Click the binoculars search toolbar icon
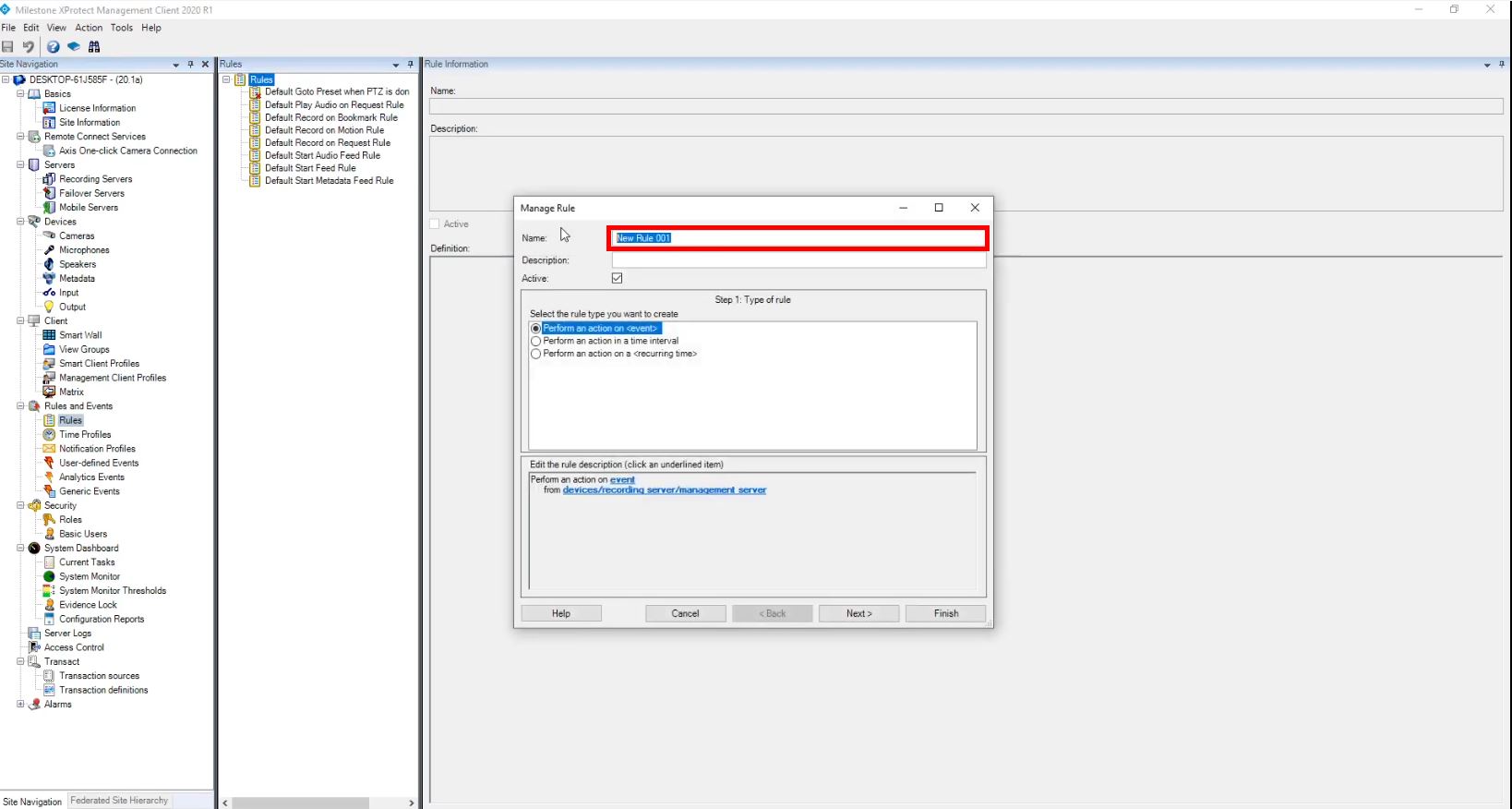1512x809 pixels. [x=94, y=46]
